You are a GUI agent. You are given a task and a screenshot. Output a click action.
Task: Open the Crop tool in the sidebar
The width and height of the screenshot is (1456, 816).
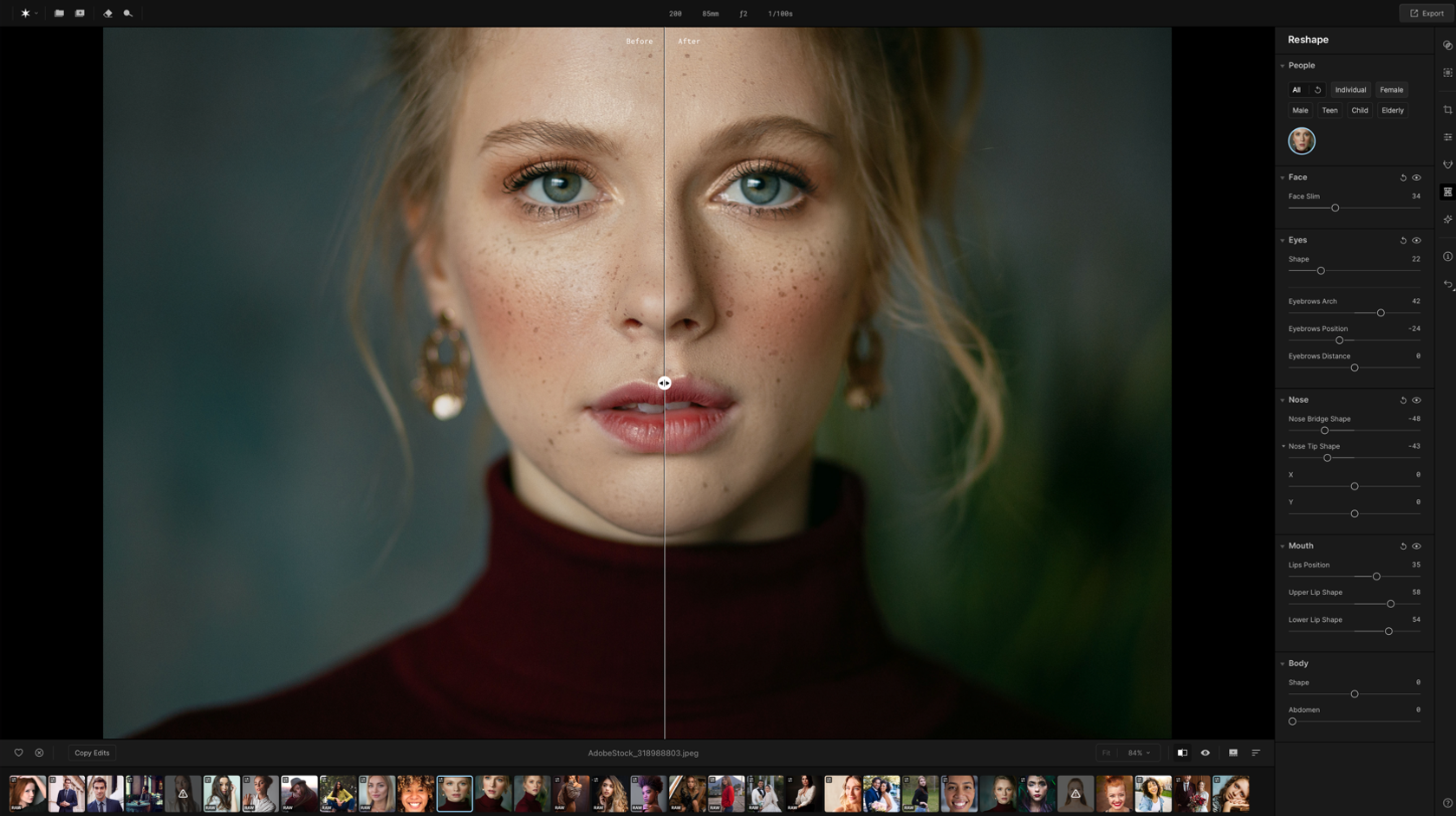click(1447, 109)
